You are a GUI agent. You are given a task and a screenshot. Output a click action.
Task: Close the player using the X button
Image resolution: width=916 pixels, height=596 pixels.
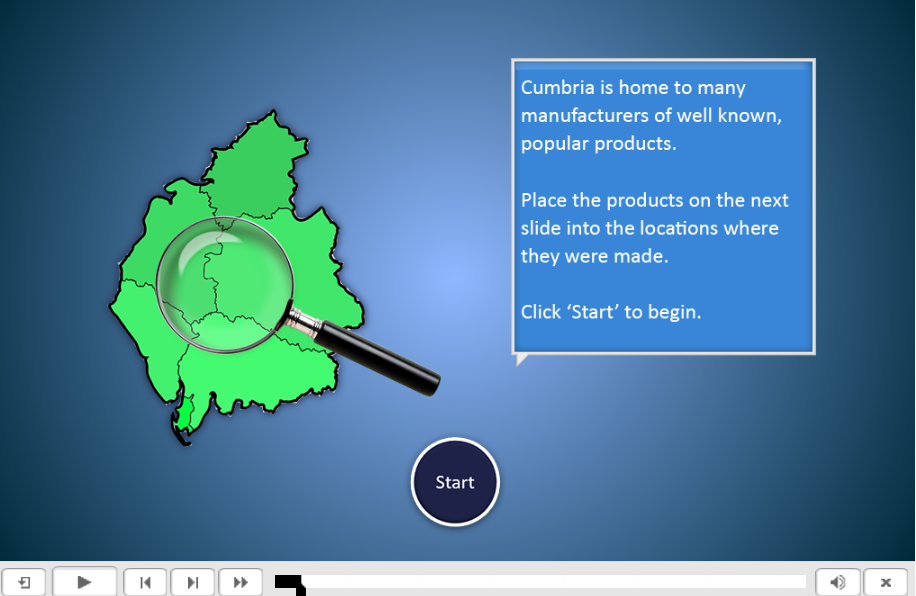885,582
